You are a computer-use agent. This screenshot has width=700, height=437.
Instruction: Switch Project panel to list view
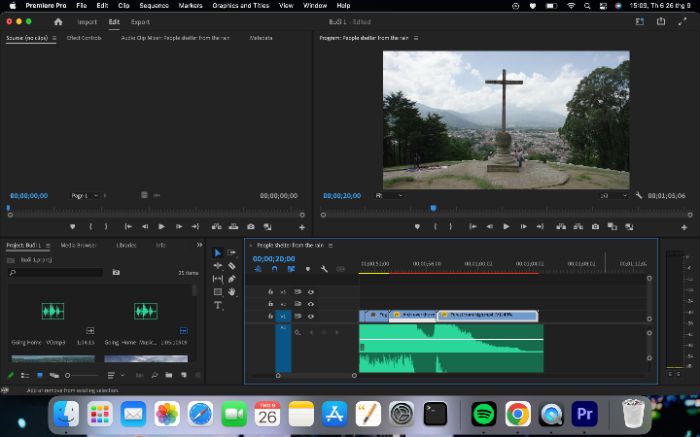point(25,375)
